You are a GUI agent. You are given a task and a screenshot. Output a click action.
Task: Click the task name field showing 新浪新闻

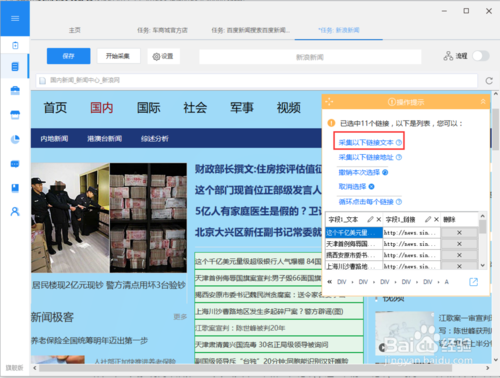pyautogui.click(x=310, y=57)
